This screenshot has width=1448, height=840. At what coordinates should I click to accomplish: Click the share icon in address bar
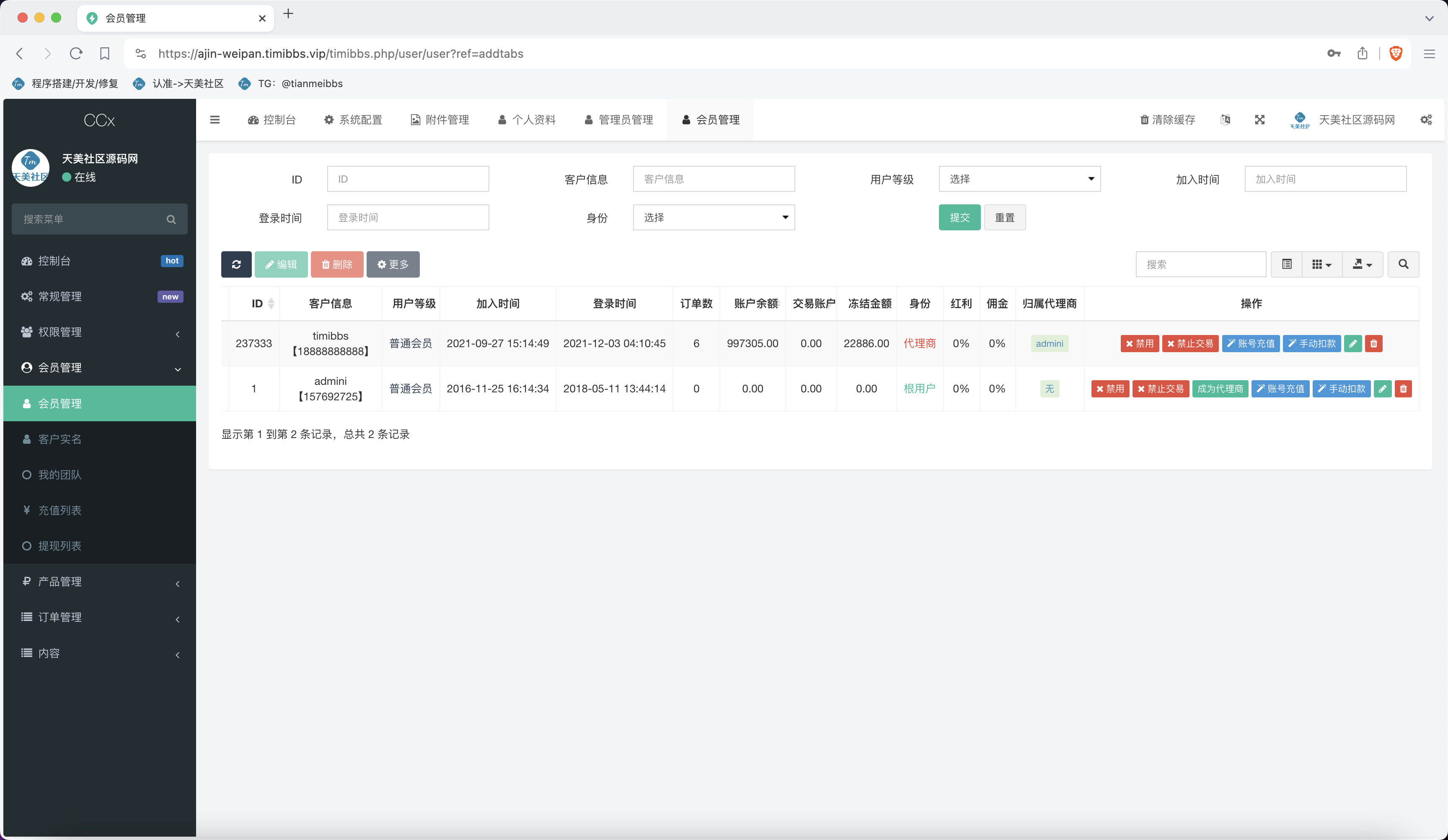(x=1363, y=54)
